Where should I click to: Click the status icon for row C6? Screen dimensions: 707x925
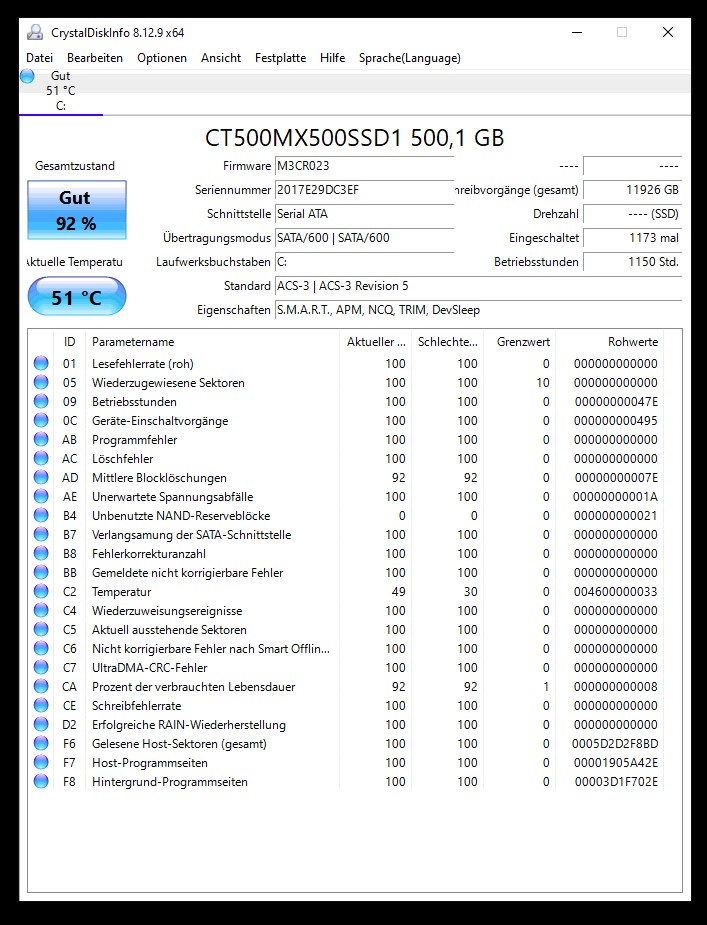tap(41, 648)
